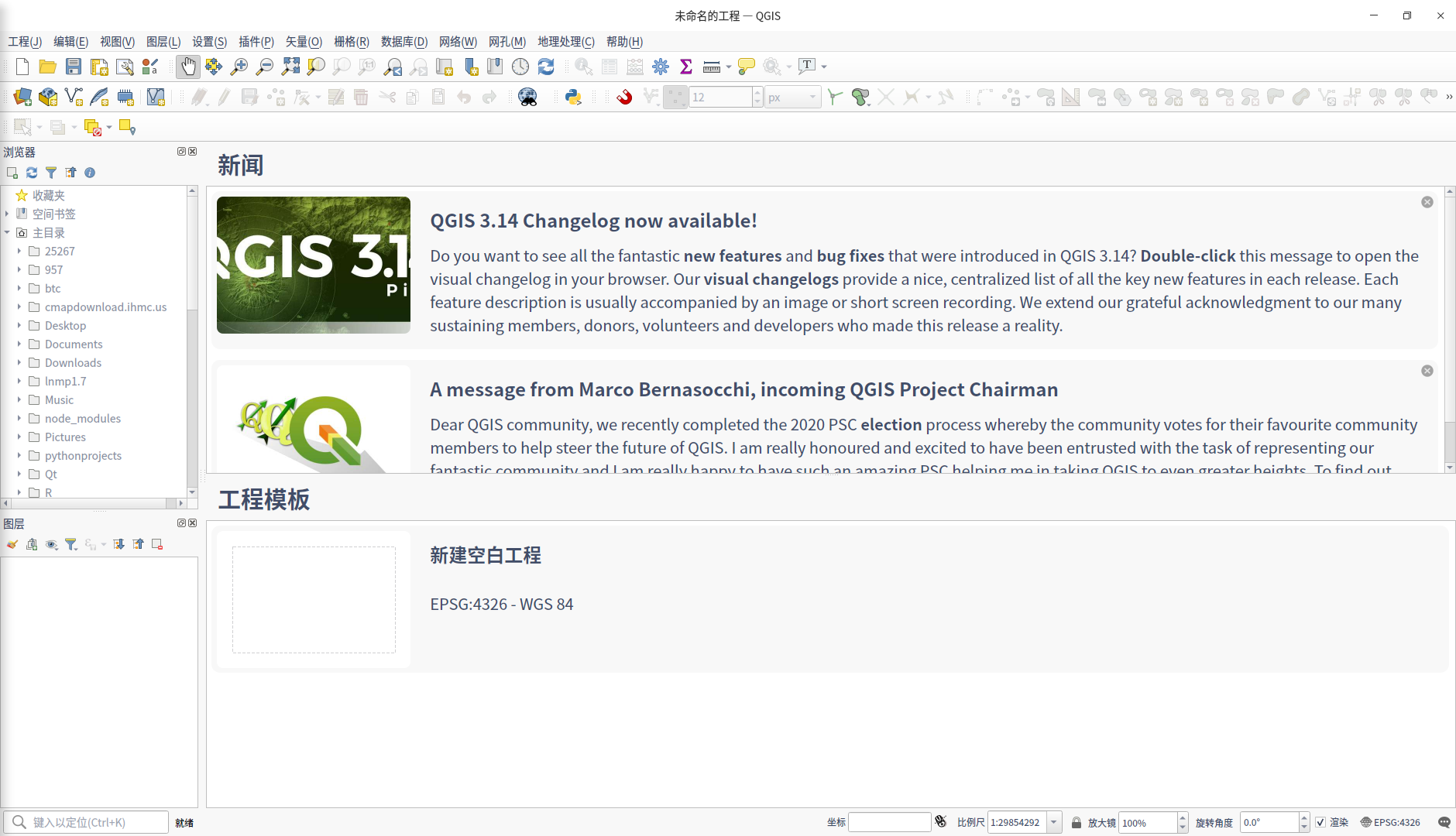
Task: Open the 插件(P) plugins menu
Action: pyautogui.click(x=256, y=42)
